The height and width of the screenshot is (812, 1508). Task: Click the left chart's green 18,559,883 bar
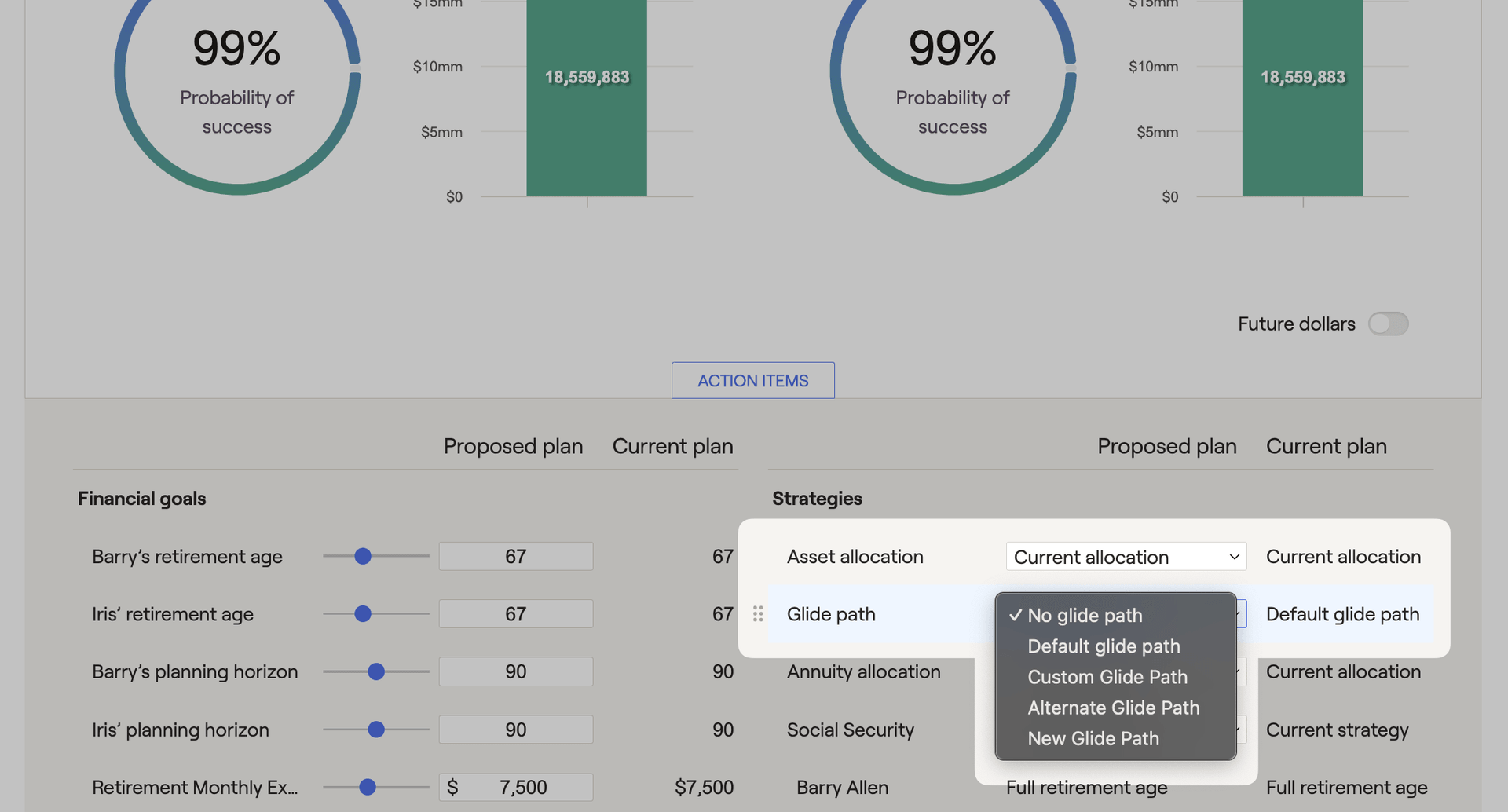(x=587, y=134)
